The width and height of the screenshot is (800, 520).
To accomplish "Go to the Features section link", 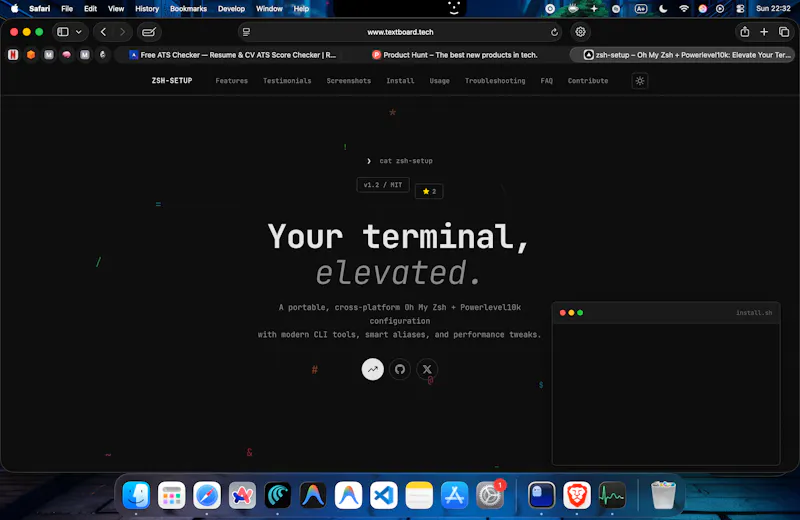I will point(232,81).
